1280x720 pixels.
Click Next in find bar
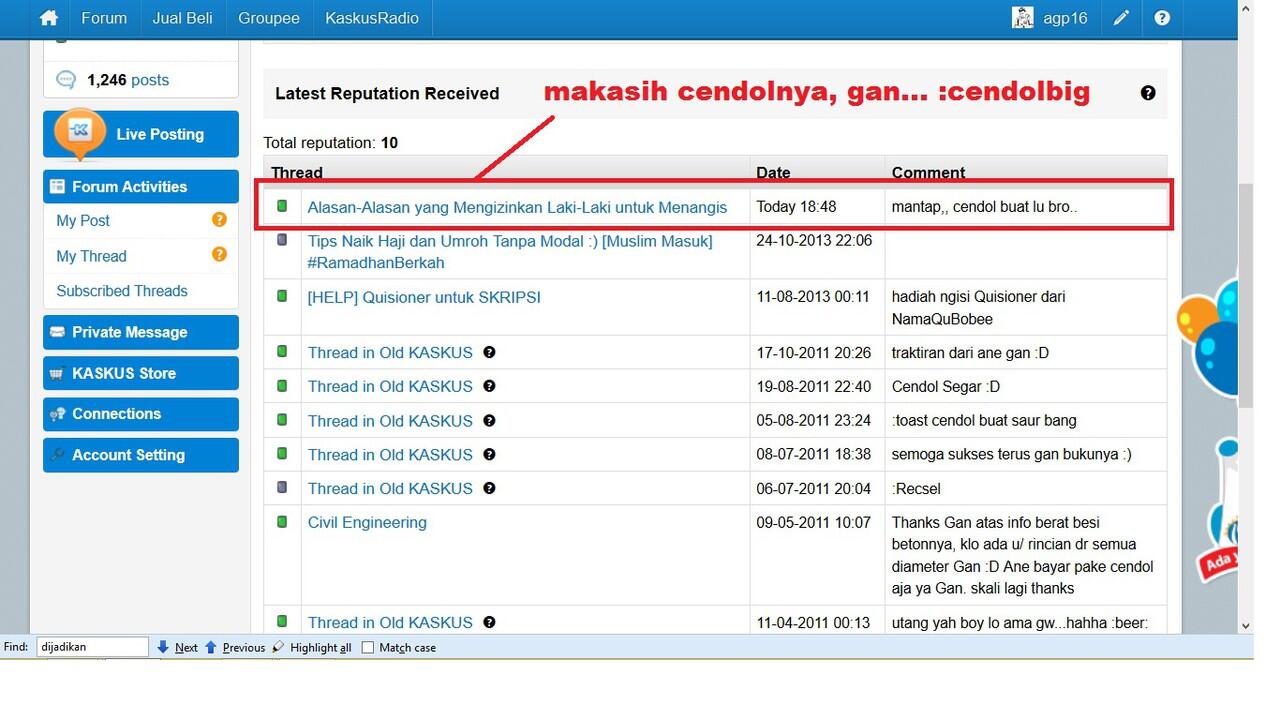(186, 647)
